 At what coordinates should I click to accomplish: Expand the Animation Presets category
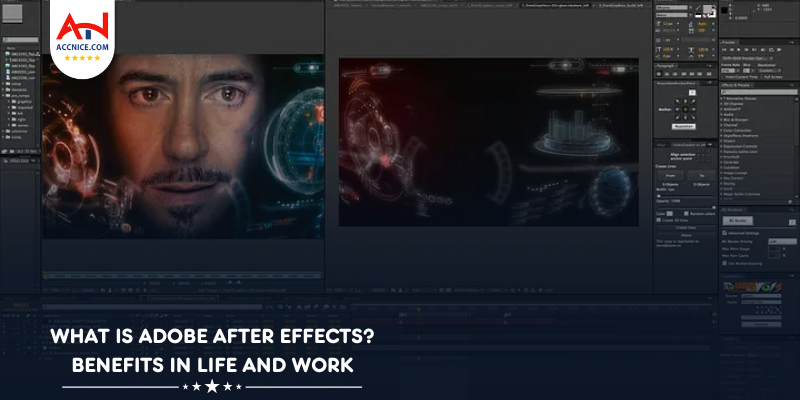[x=721, y=98]
